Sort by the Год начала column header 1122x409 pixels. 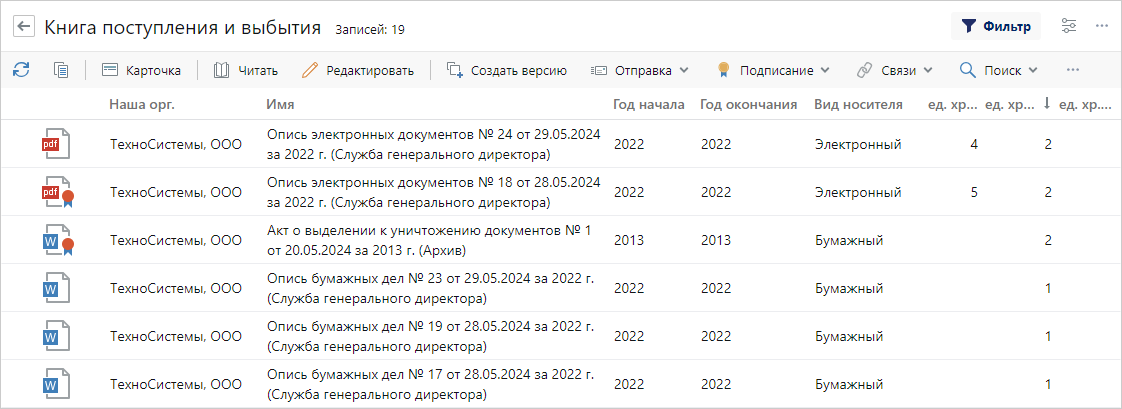648,104
